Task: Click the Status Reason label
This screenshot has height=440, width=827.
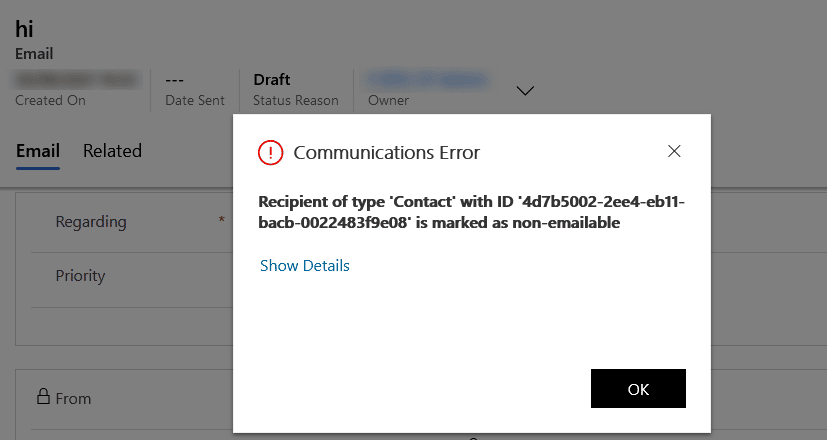Action: tap(295, 100)
